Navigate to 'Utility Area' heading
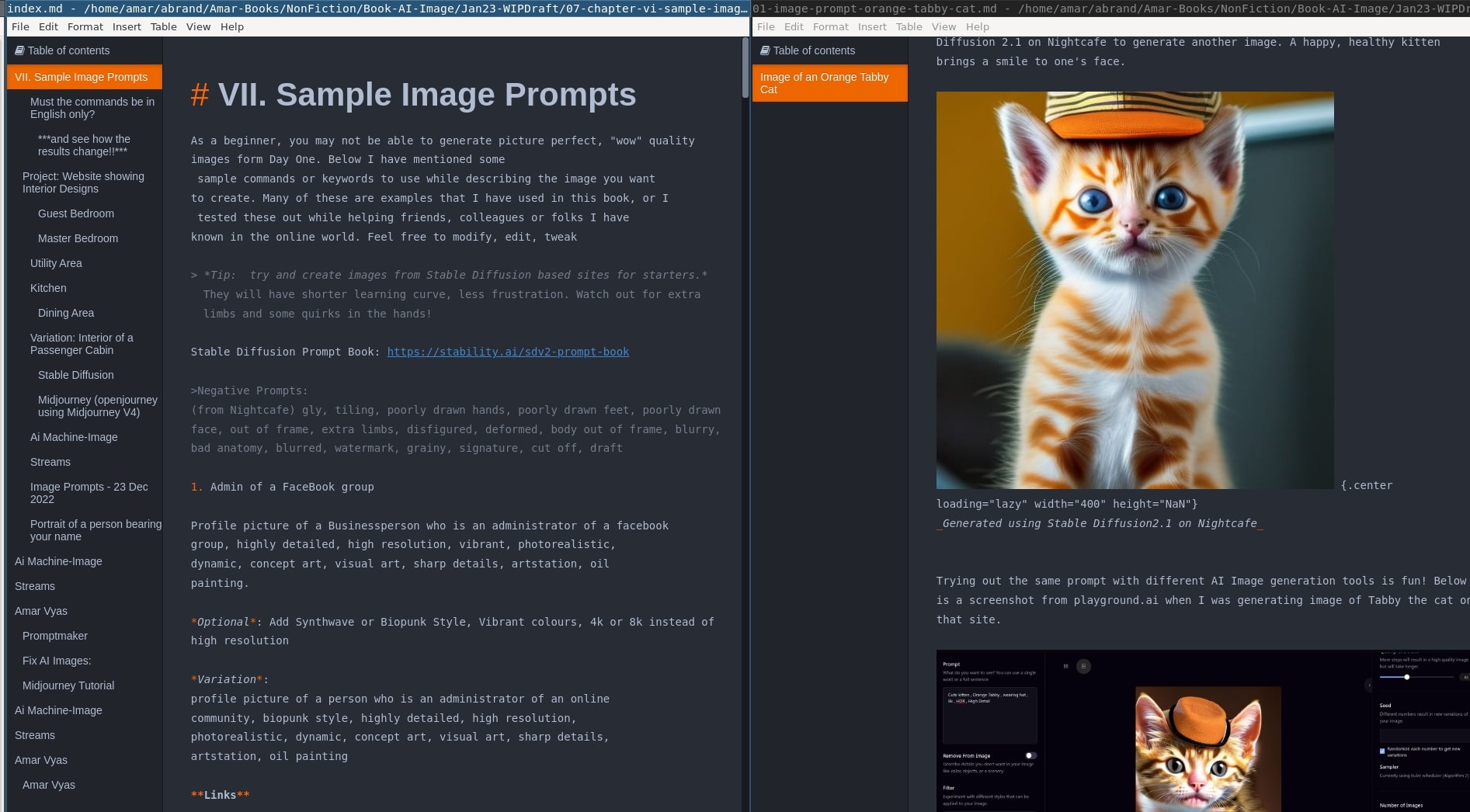 [x=56, y=263]
